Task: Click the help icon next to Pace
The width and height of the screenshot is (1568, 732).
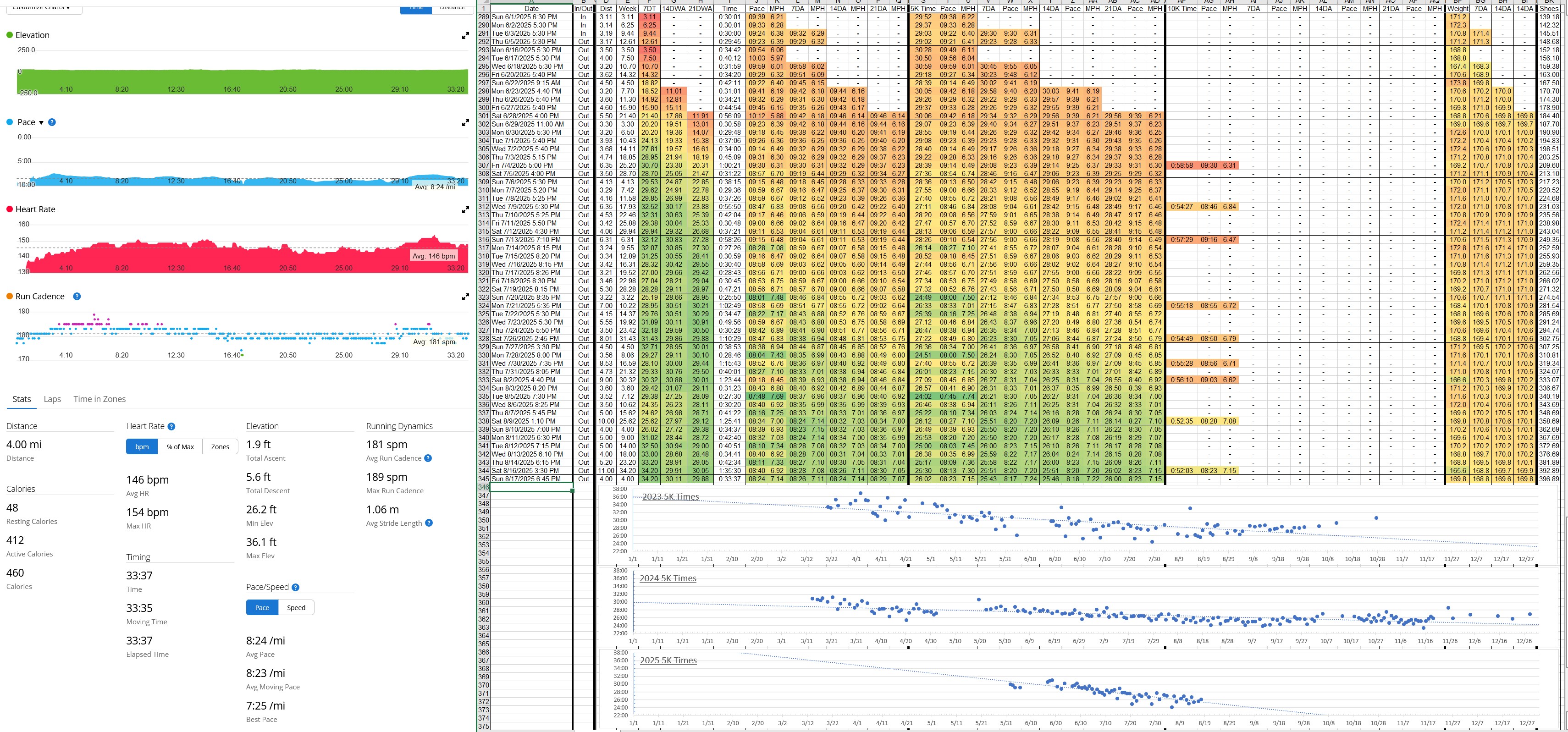Action: [52, 122]
